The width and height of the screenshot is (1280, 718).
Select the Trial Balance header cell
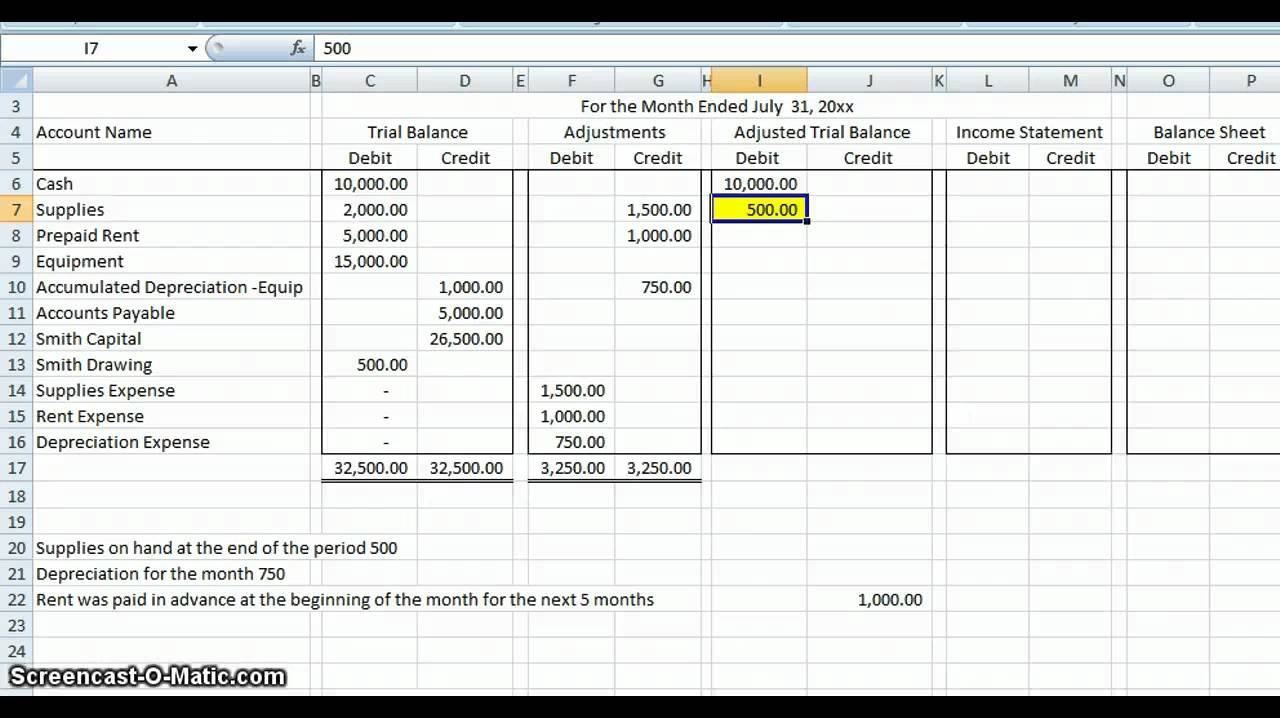pos(418,131)
